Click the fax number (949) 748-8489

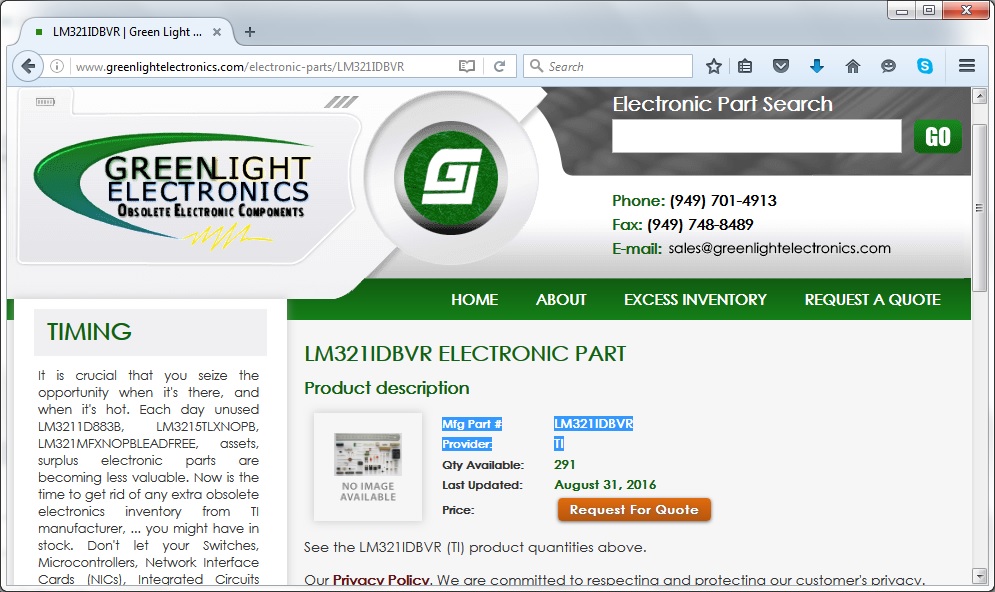[700, 225]
